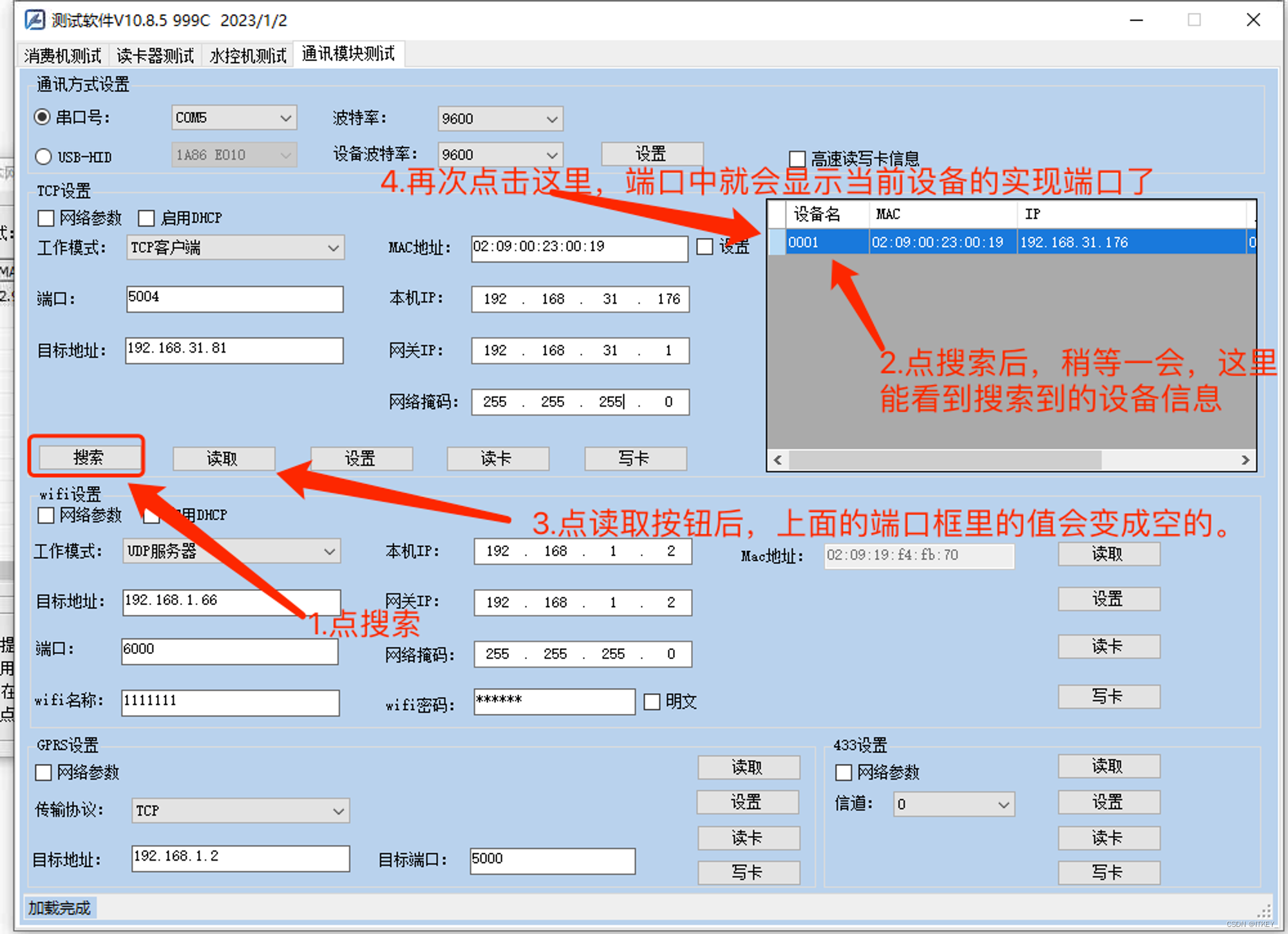Screen dimensions: 1288x934
Task: Click the application icon in title bar
Action: click(34, 20)
